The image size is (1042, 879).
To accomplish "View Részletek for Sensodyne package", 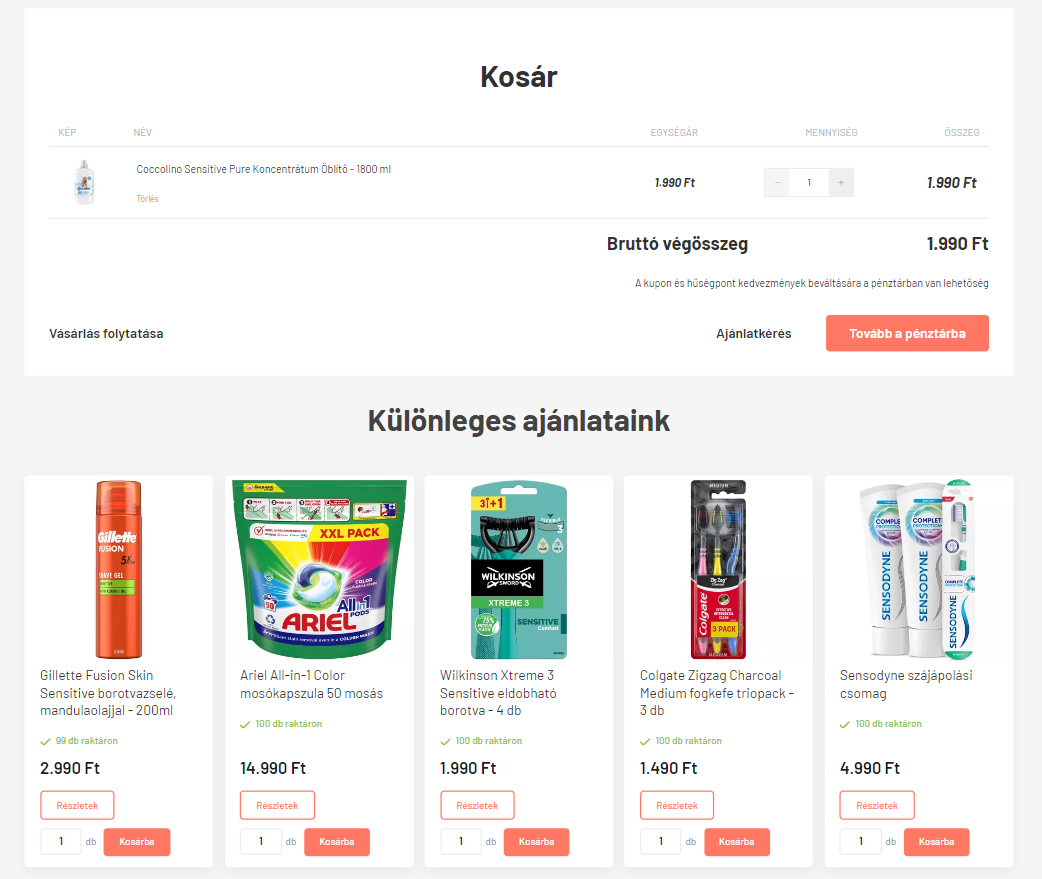I will click(877, 805).
